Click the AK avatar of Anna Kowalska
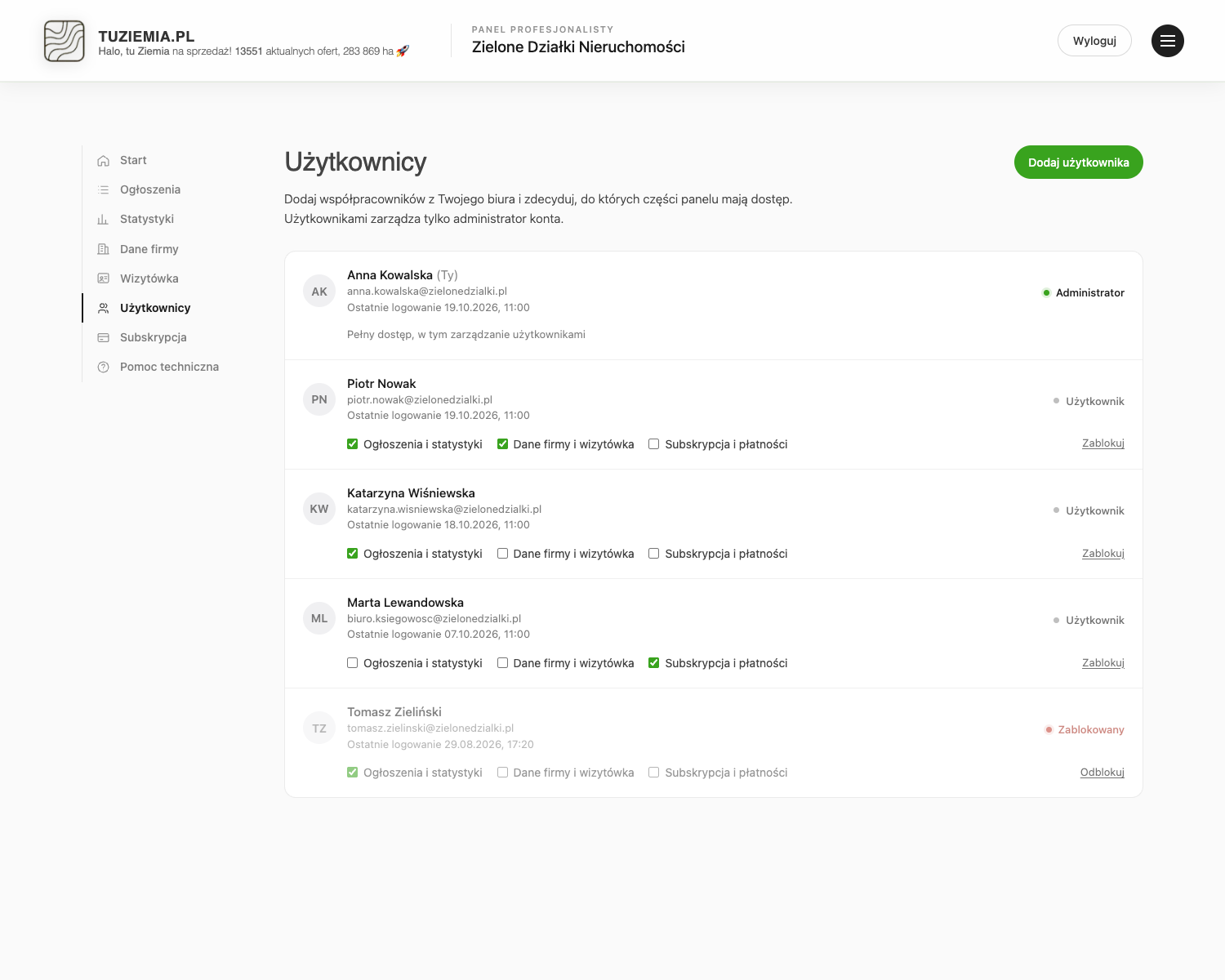Image resolution: width=1225 pixels, height=980 pixels. 319,291
